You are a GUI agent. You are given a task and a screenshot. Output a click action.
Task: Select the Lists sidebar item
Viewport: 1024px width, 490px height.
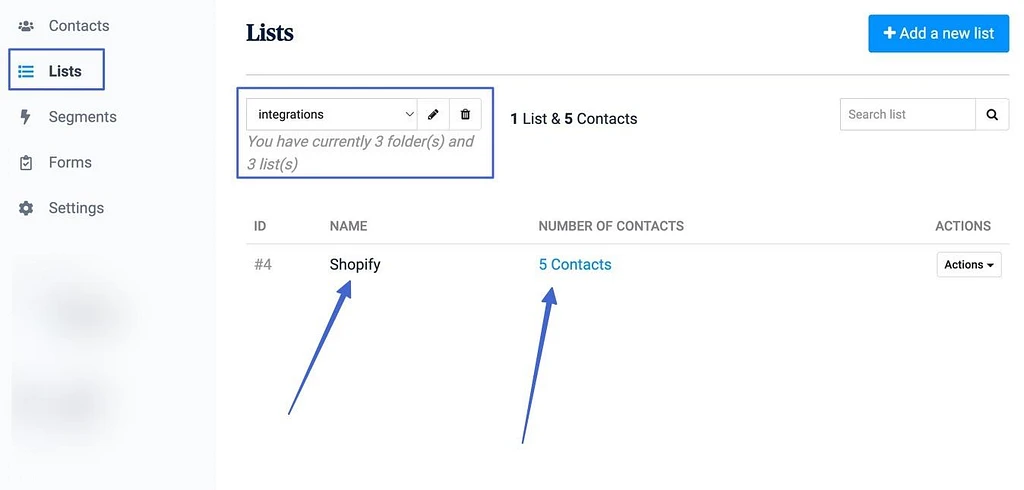pyautogui.click(x=56, y=69)
